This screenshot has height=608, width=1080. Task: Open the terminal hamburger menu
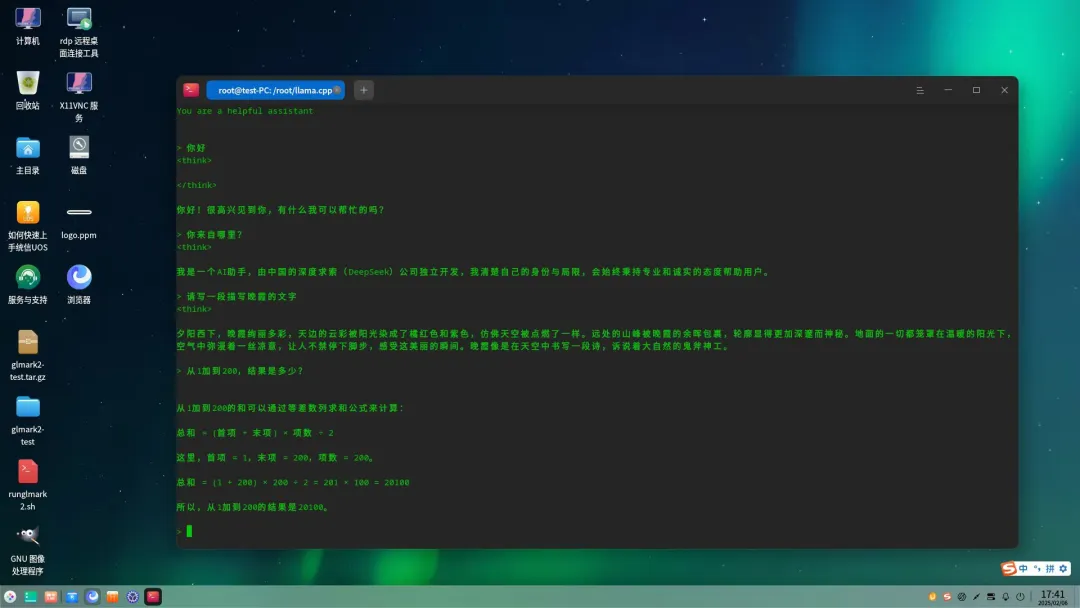[920, 90]
